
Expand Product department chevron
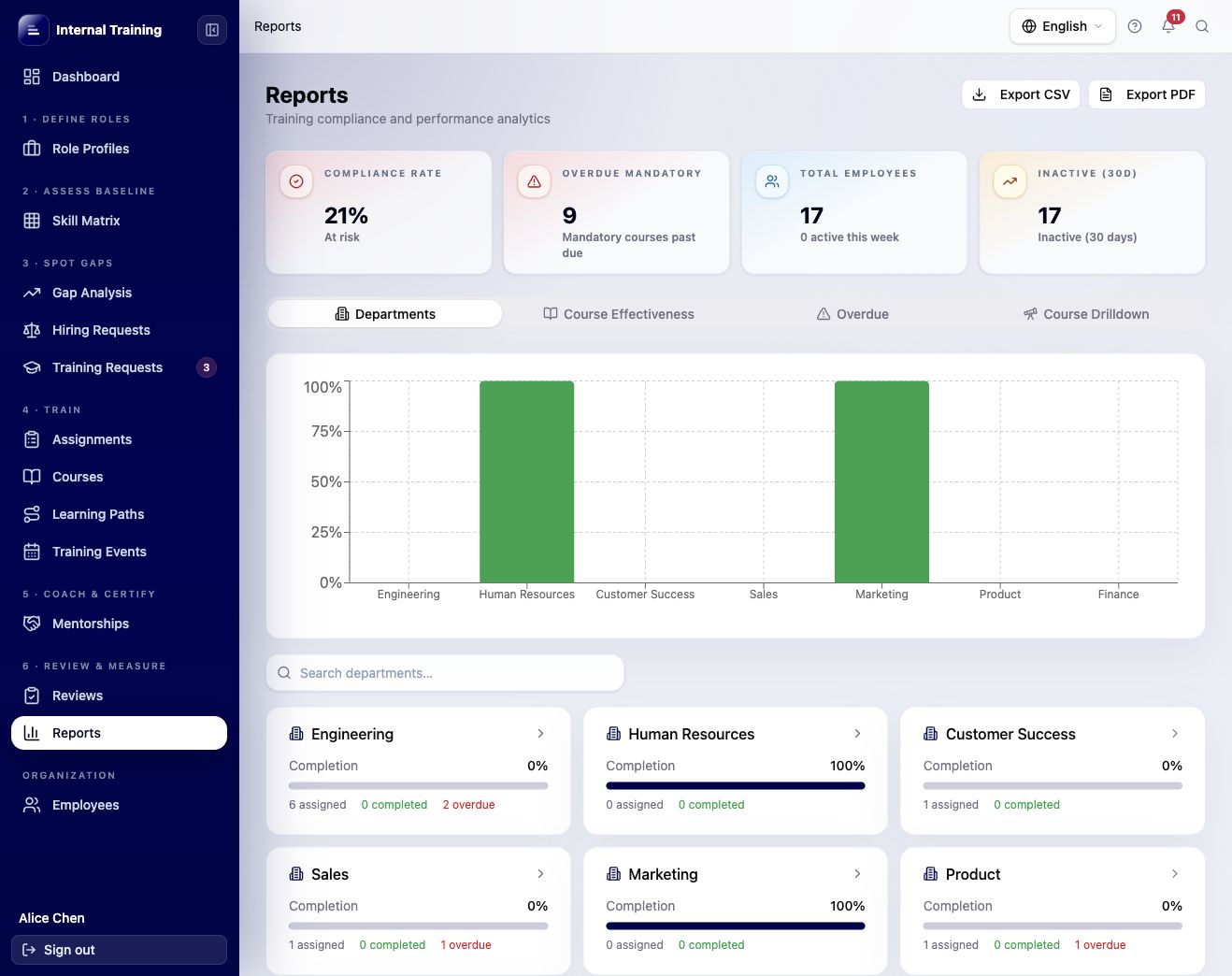tap(1175, 874)
